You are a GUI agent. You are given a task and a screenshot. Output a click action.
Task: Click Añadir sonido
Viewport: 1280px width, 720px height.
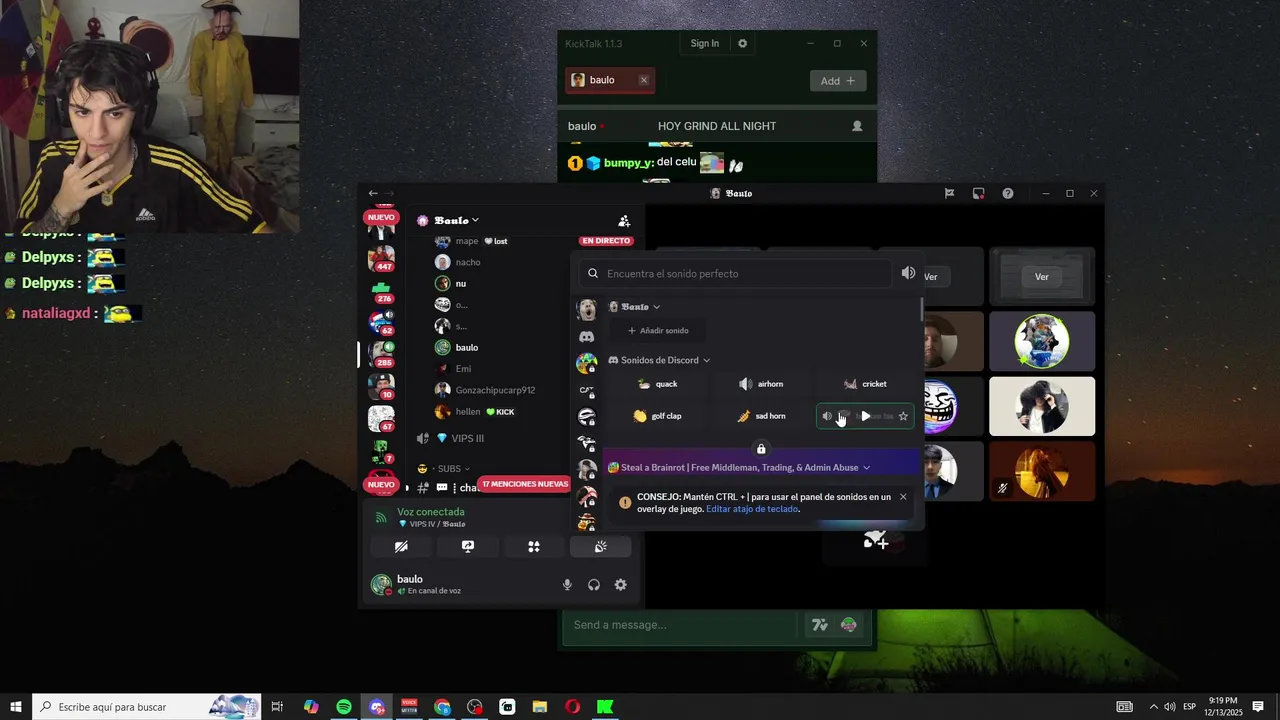658,331
